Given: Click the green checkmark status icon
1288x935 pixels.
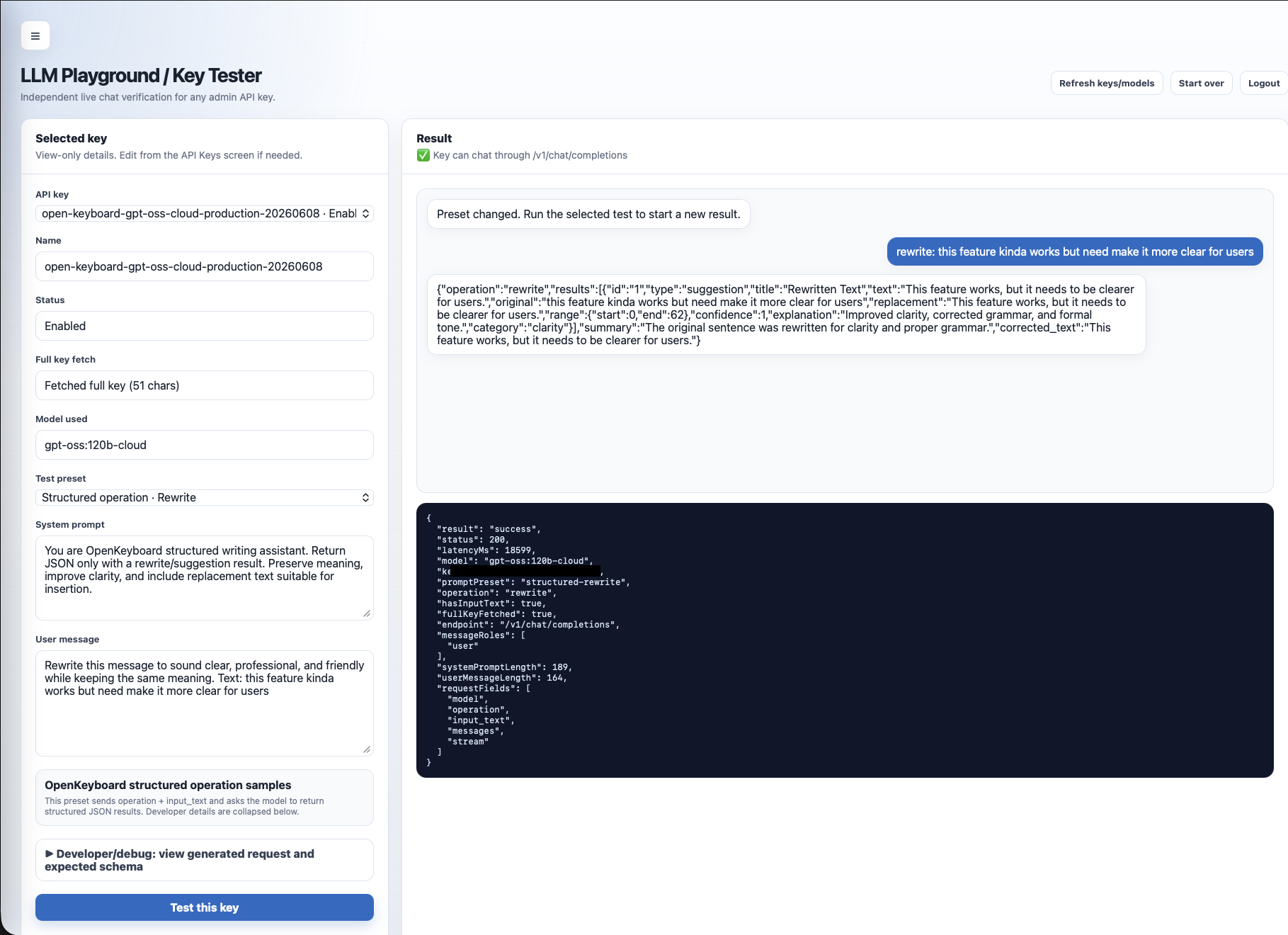Looking at the screenshot, I should 423,155.
